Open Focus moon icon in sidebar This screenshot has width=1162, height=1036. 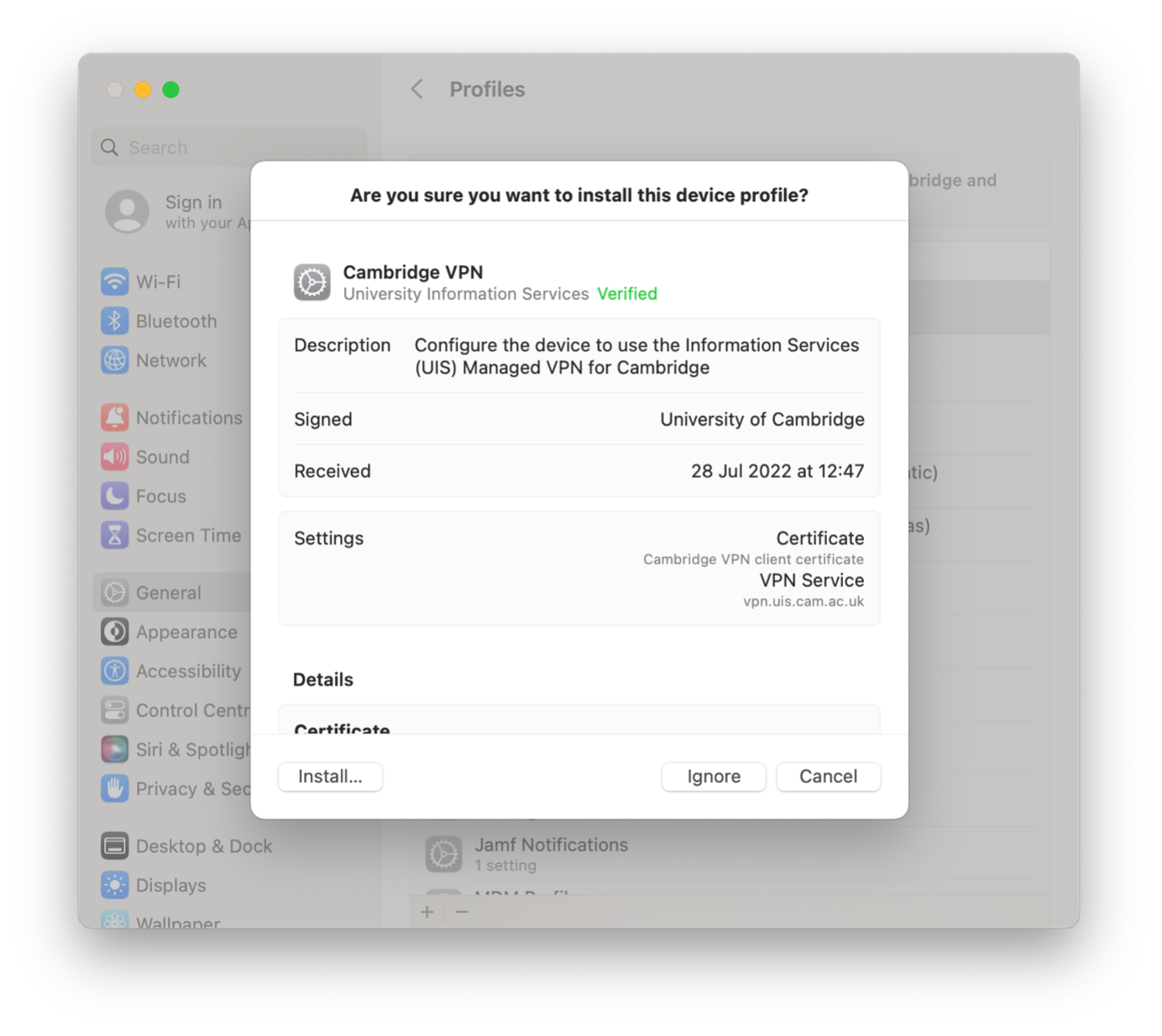coord(115,496)
